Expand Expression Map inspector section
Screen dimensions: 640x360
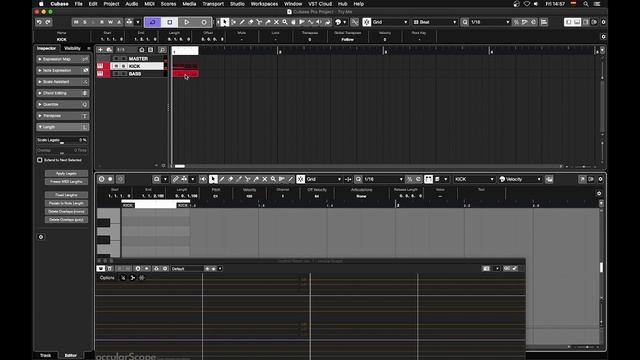click(x=62, y=59)
